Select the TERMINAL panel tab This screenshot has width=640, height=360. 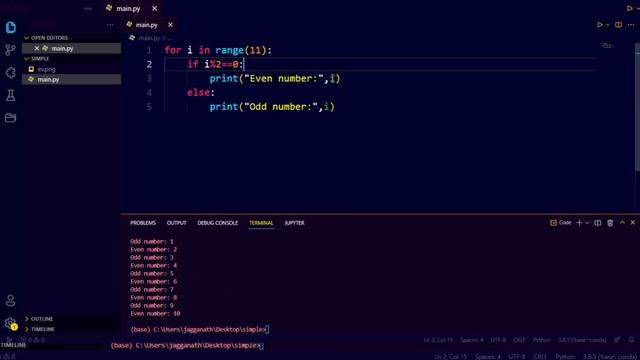[x=261, y=223]
